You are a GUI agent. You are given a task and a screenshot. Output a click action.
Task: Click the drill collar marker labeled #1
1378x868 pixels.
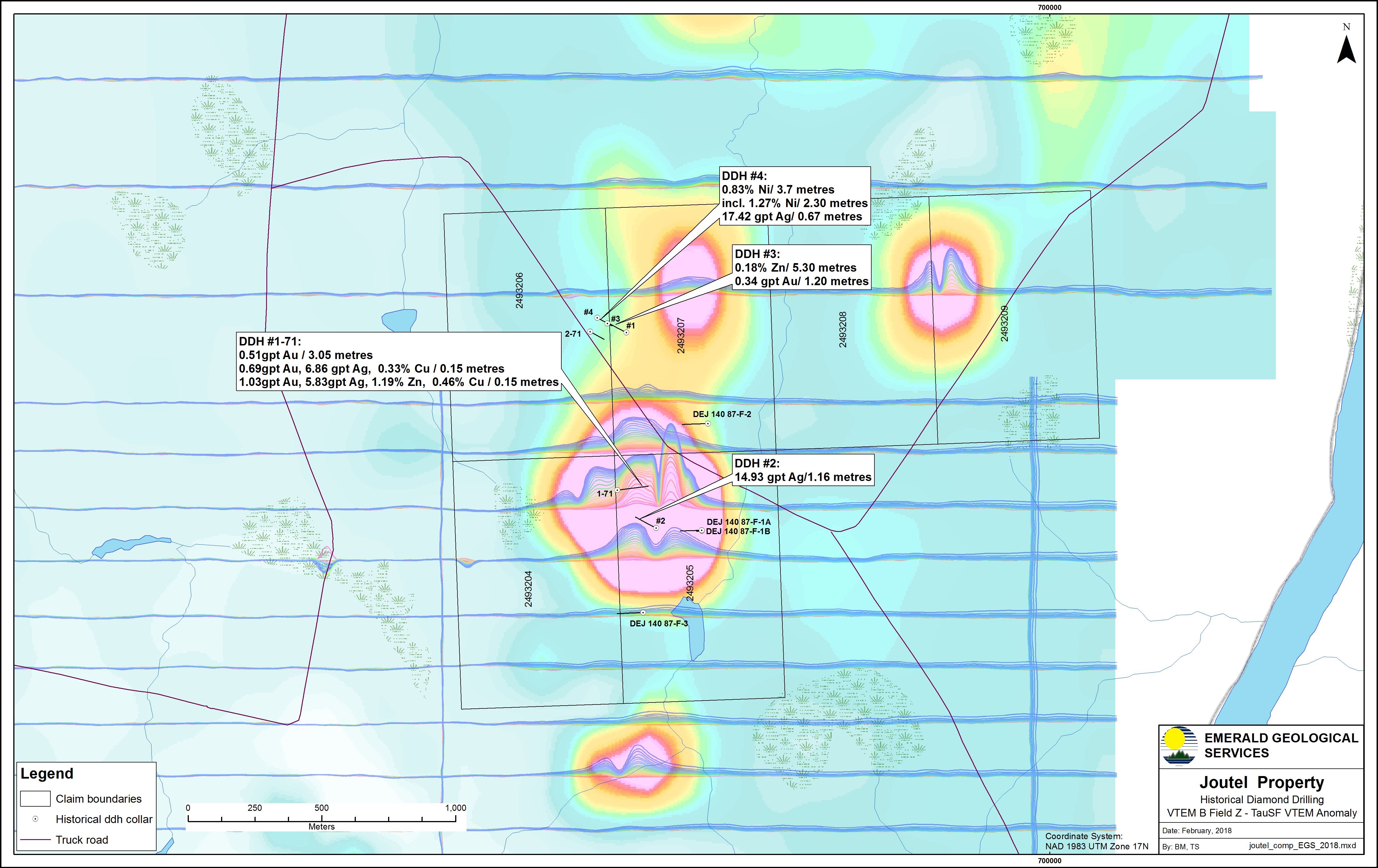click(x=627, y=332)
